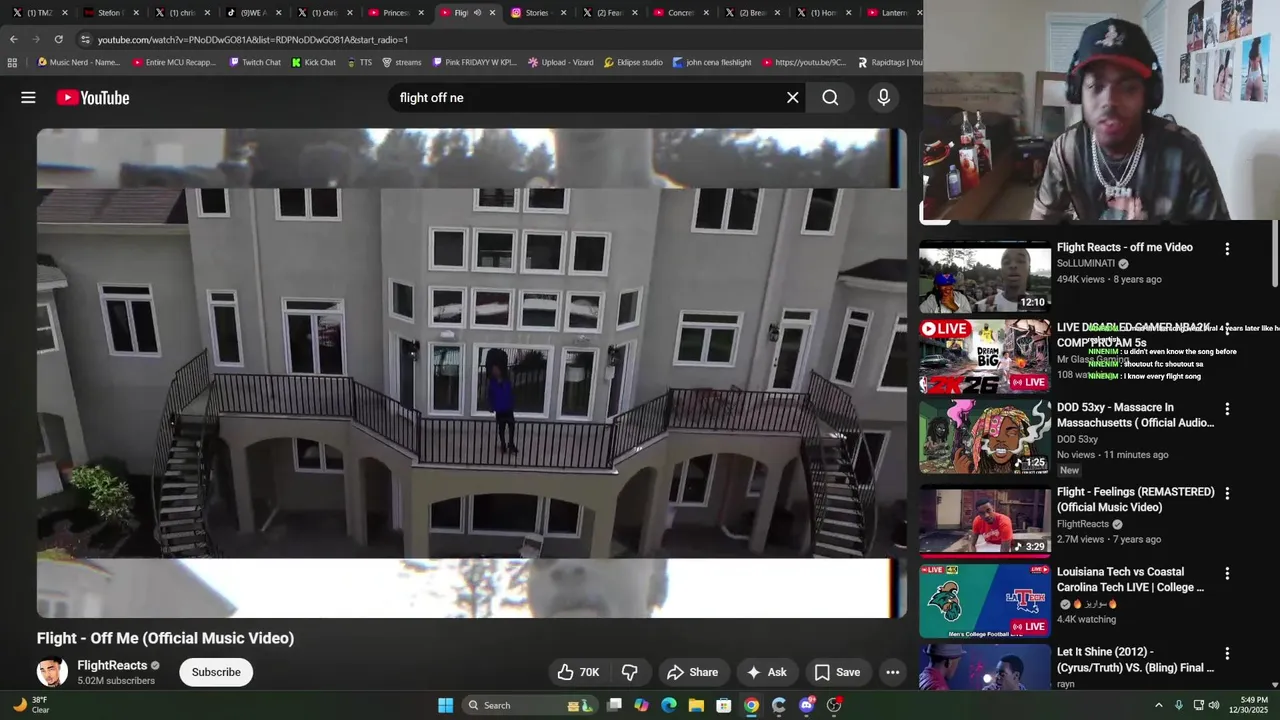Clear the search box with the X

793,97
